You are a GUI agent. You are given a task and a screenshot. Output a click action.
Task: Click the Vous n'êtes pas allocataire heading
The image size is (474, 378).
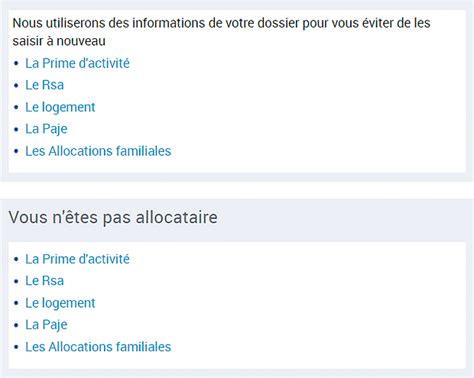(113, 217)
